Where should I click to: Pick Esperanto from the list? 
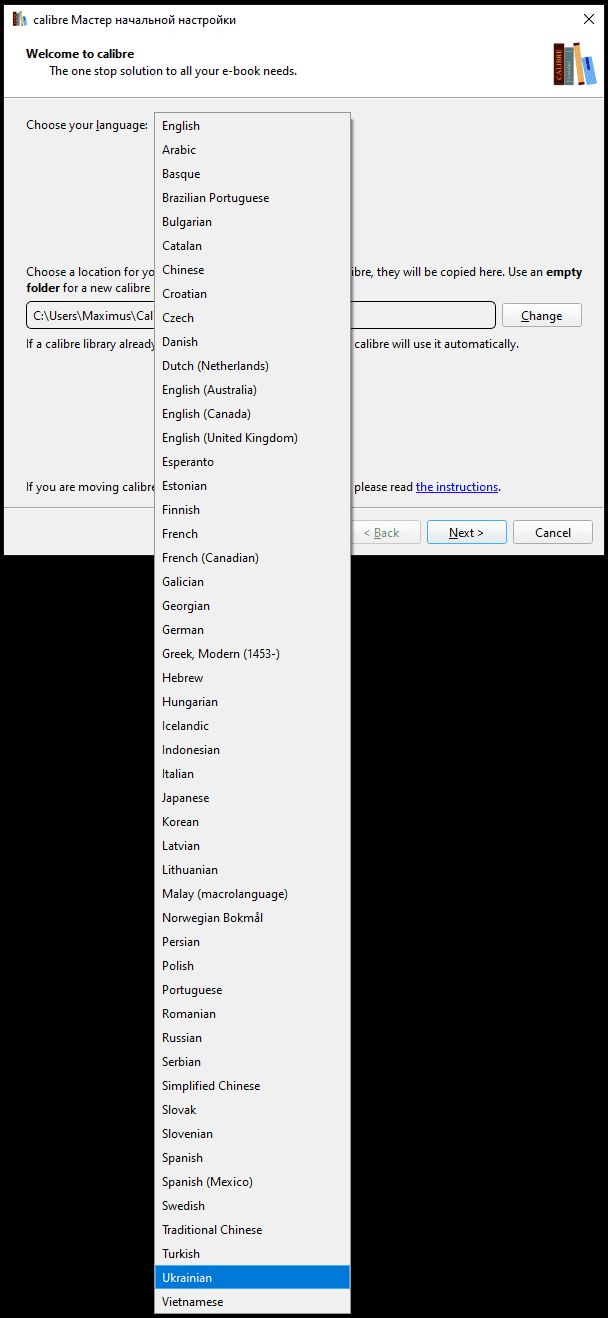click(x=252, y=462)
